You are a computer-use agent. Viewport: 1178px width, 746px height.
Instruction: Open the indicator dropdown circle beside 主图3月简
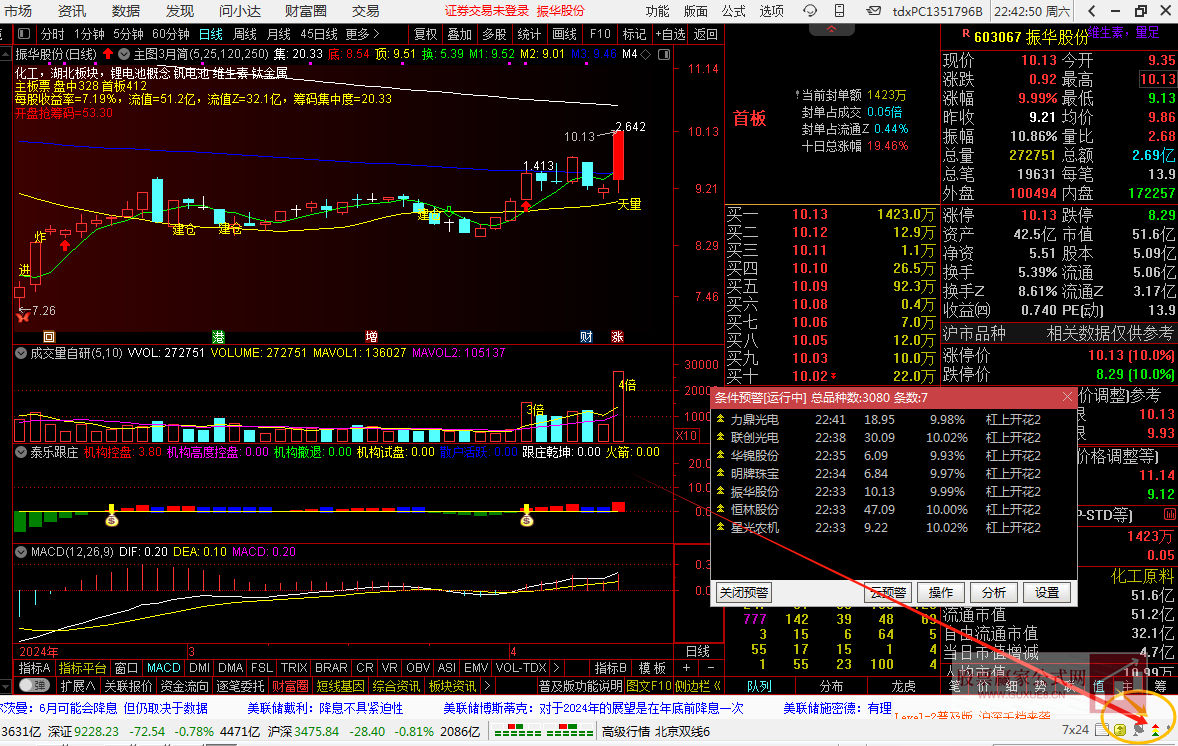pos(124,53)
